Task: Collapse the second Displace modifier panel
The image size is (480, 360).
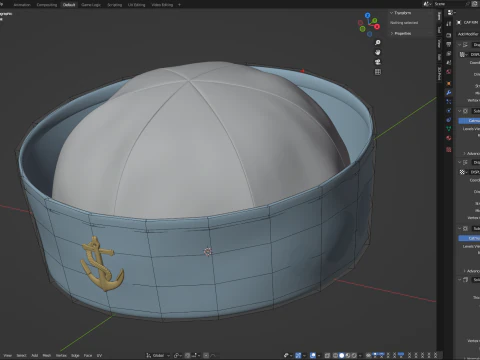Action: click(459, 162)
